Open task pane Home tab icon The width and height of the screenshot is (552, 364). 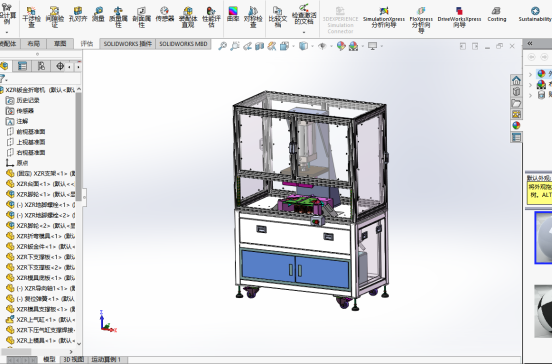click(516, 80)
